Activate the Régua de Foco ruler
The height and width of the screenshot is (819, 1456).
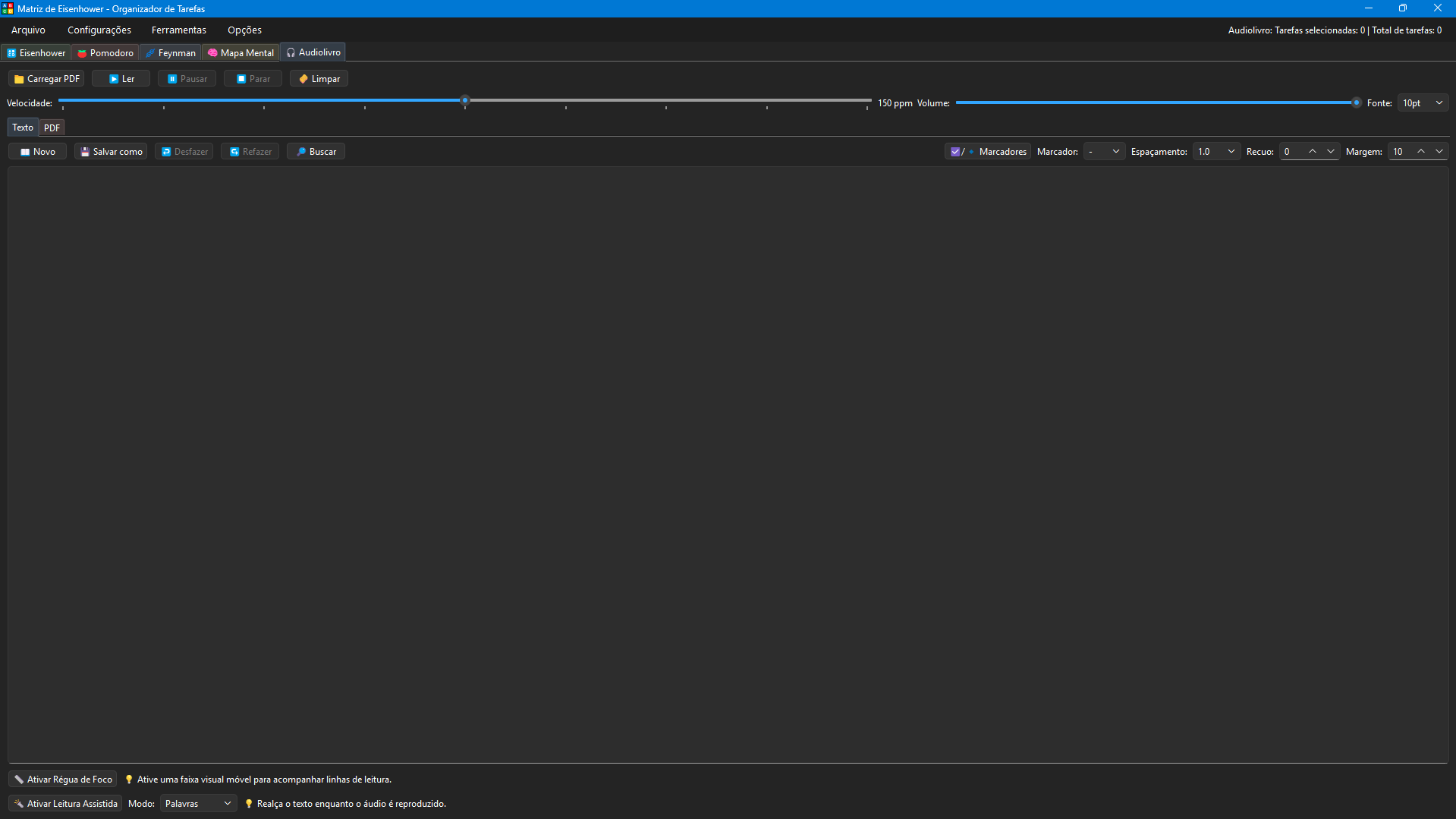[63, 780]
